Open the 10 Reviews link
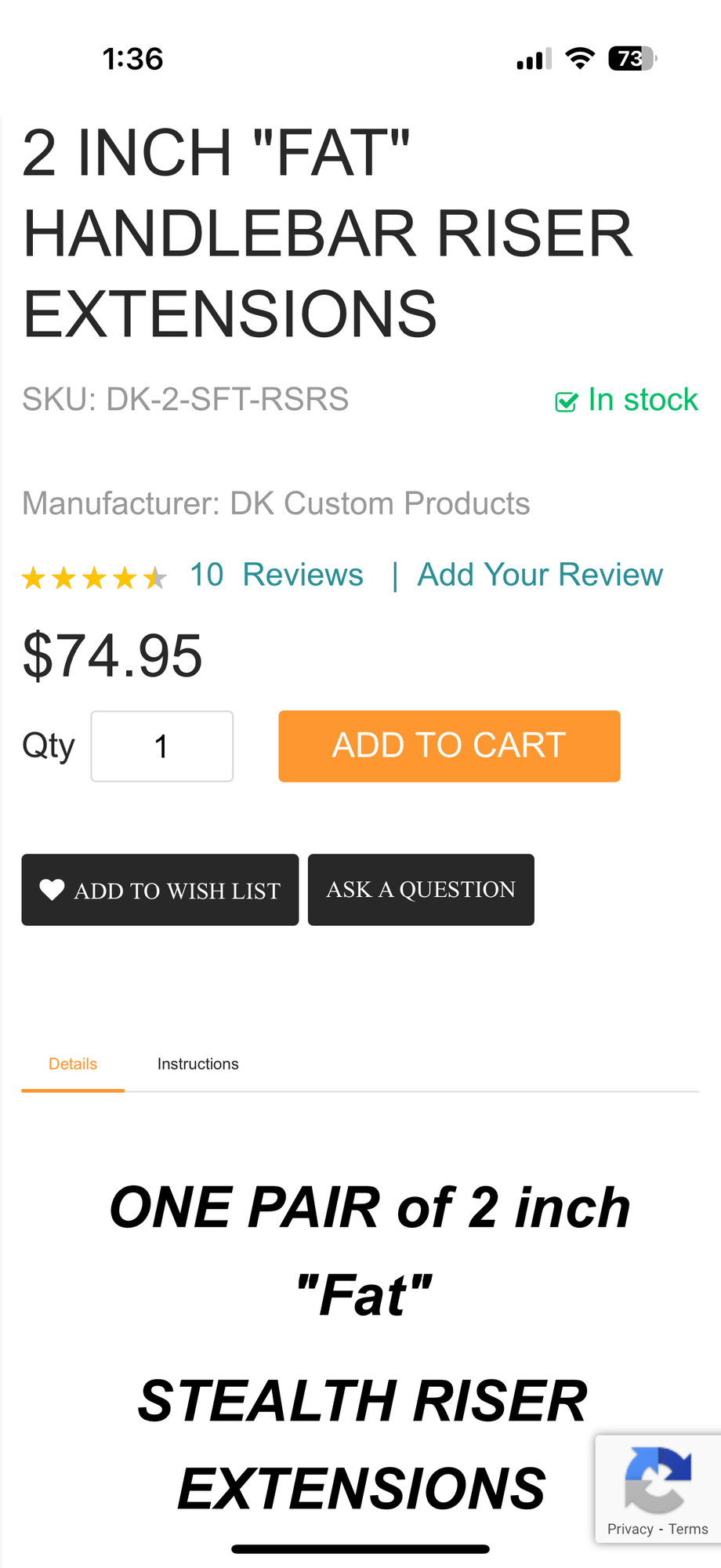 [x=277, y=575]
